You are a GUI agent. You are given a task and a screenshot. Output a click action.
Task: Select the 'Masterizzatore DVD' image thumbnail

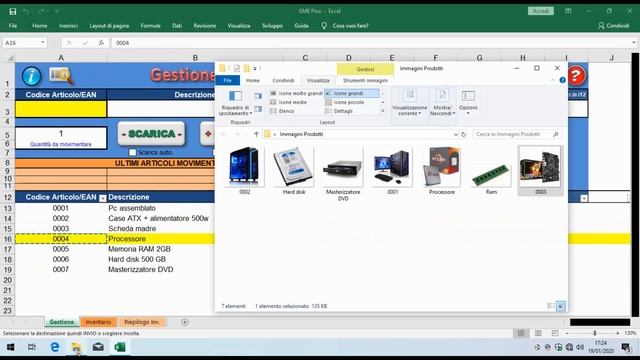click(x=343, y=174)
